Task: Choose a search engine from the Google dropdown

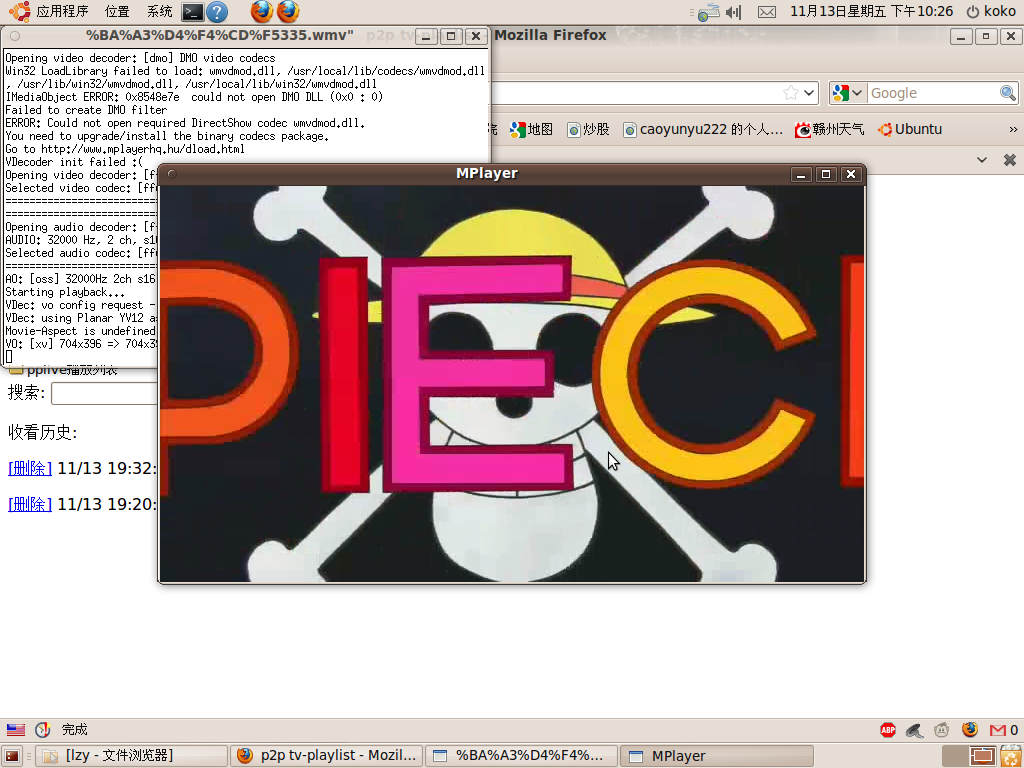Action: tap(848, 93)
